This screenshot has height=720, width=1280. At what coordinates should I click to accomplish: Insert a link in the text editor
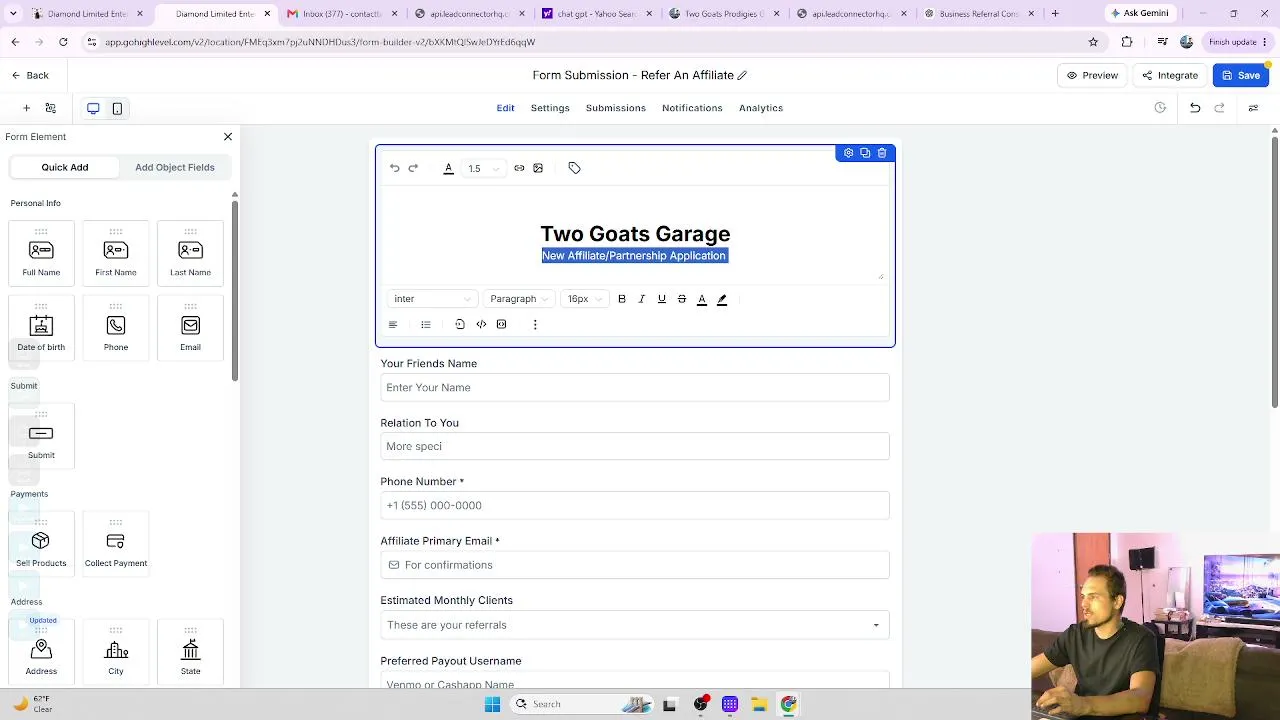pos(519,168)
